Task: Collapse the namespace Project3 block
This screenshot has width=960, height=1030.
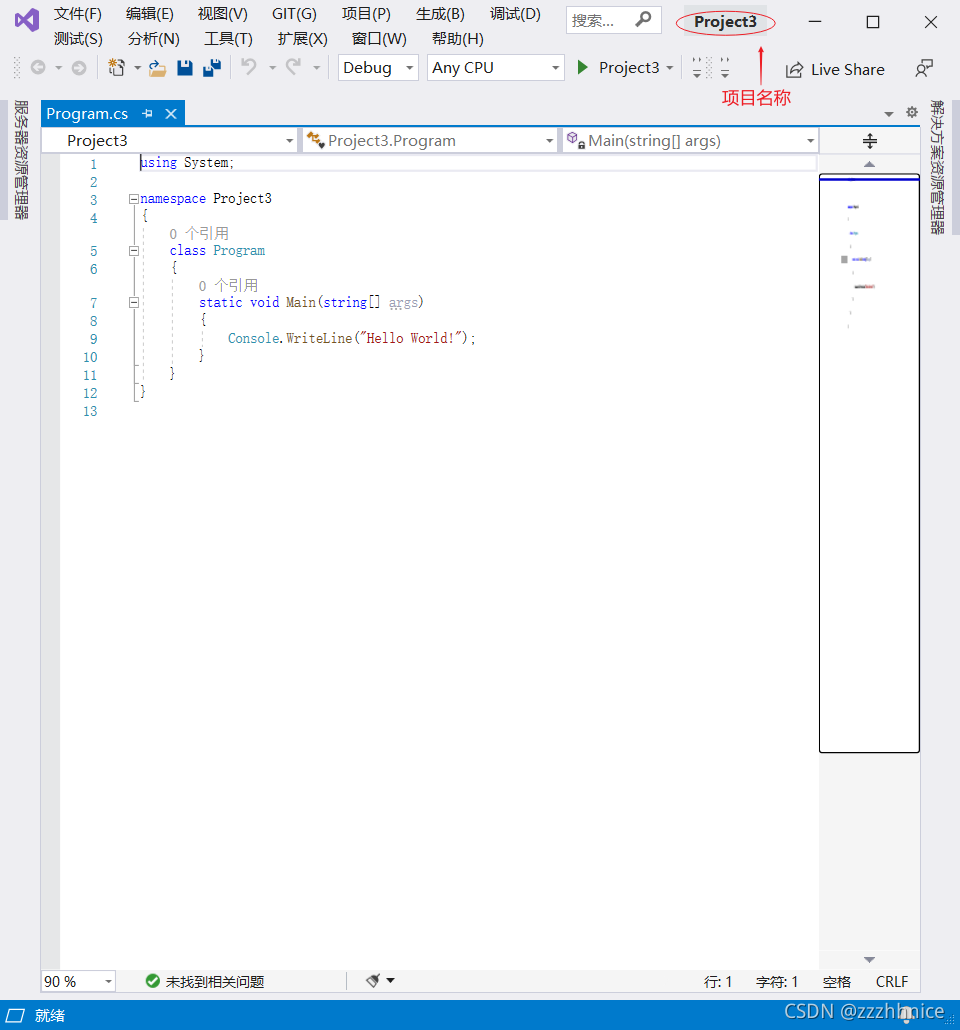Action: pos(133,198)
